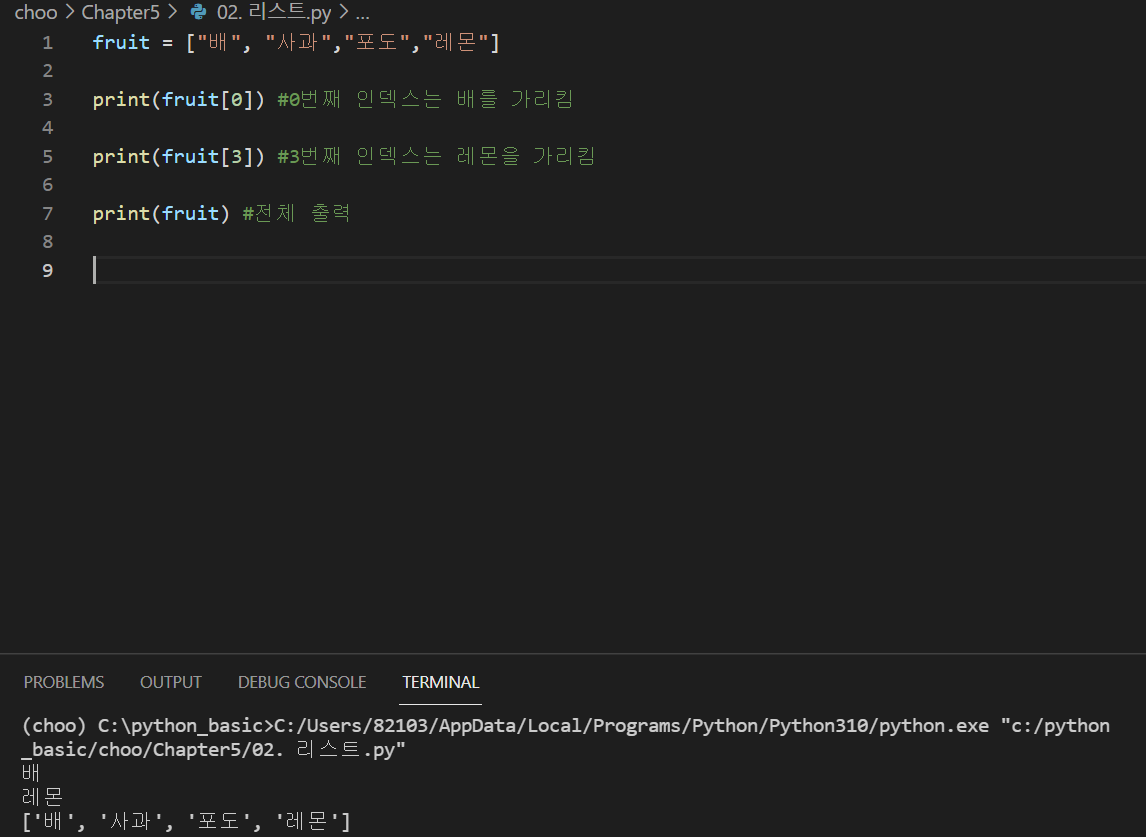Click the Python file icon in breadcrumb
Image resolution: width=1146 pixels, height=837 pixels.
point(198,12)
